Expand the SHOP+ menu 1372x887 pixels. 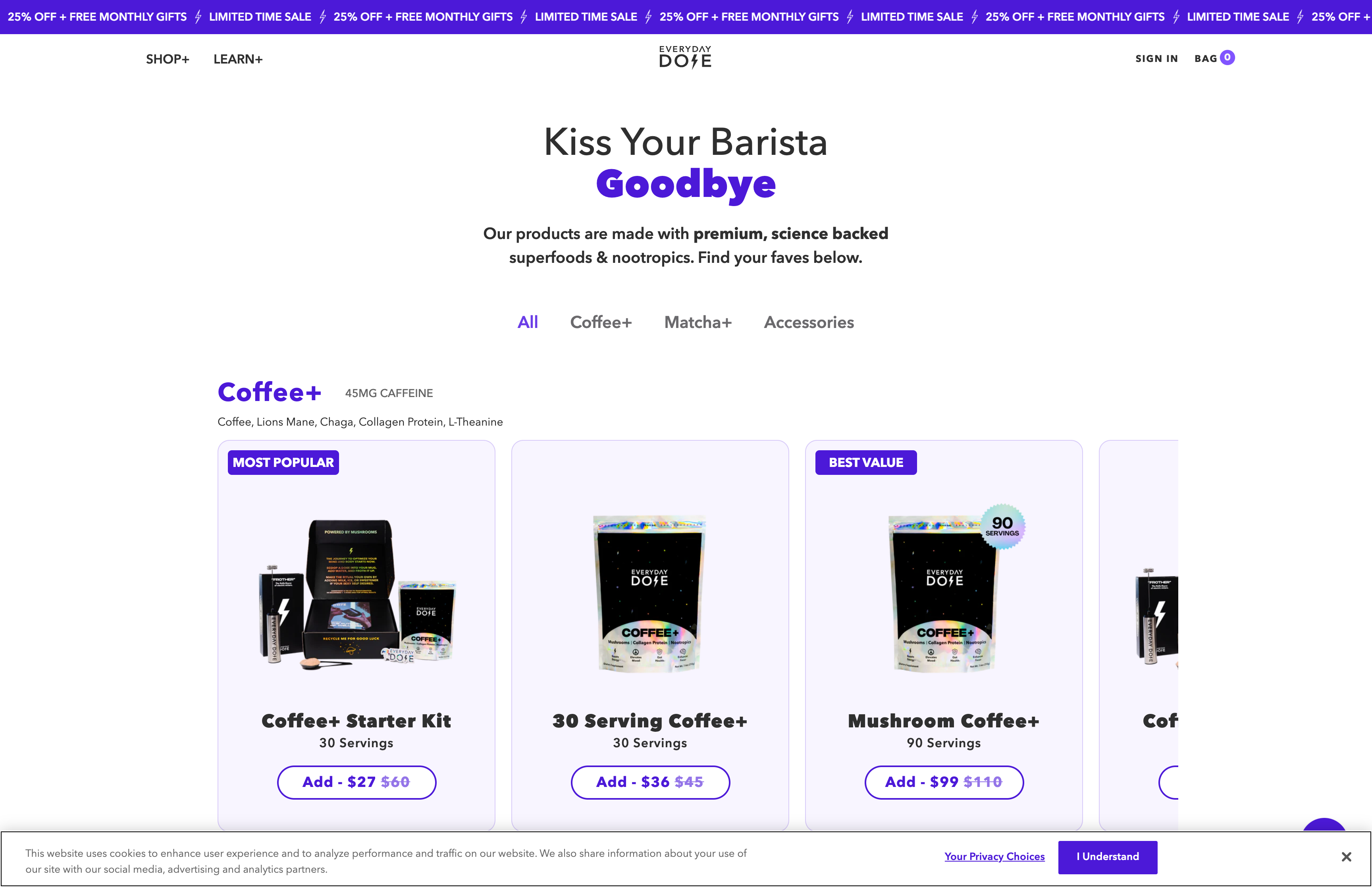[x=167, y=59]
